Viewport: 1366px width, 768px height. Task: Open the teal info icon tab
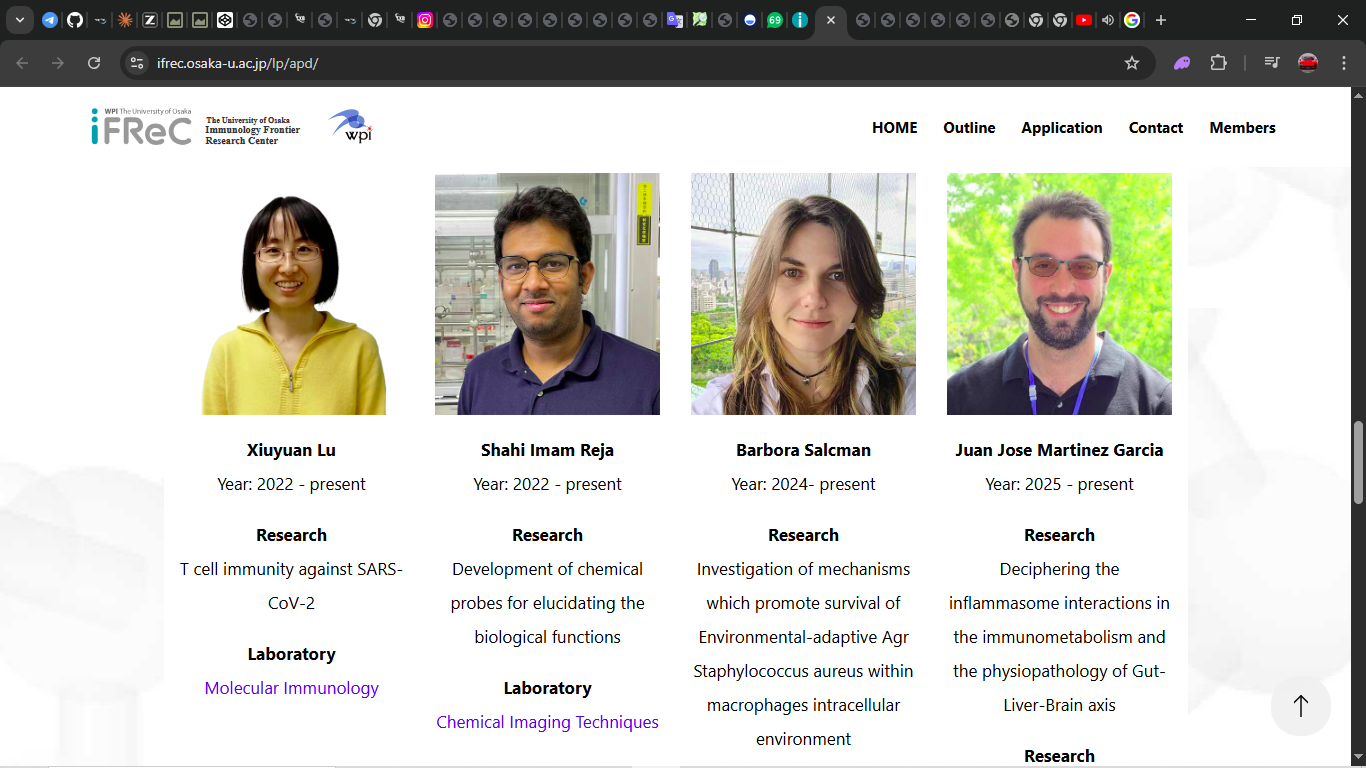800,20
